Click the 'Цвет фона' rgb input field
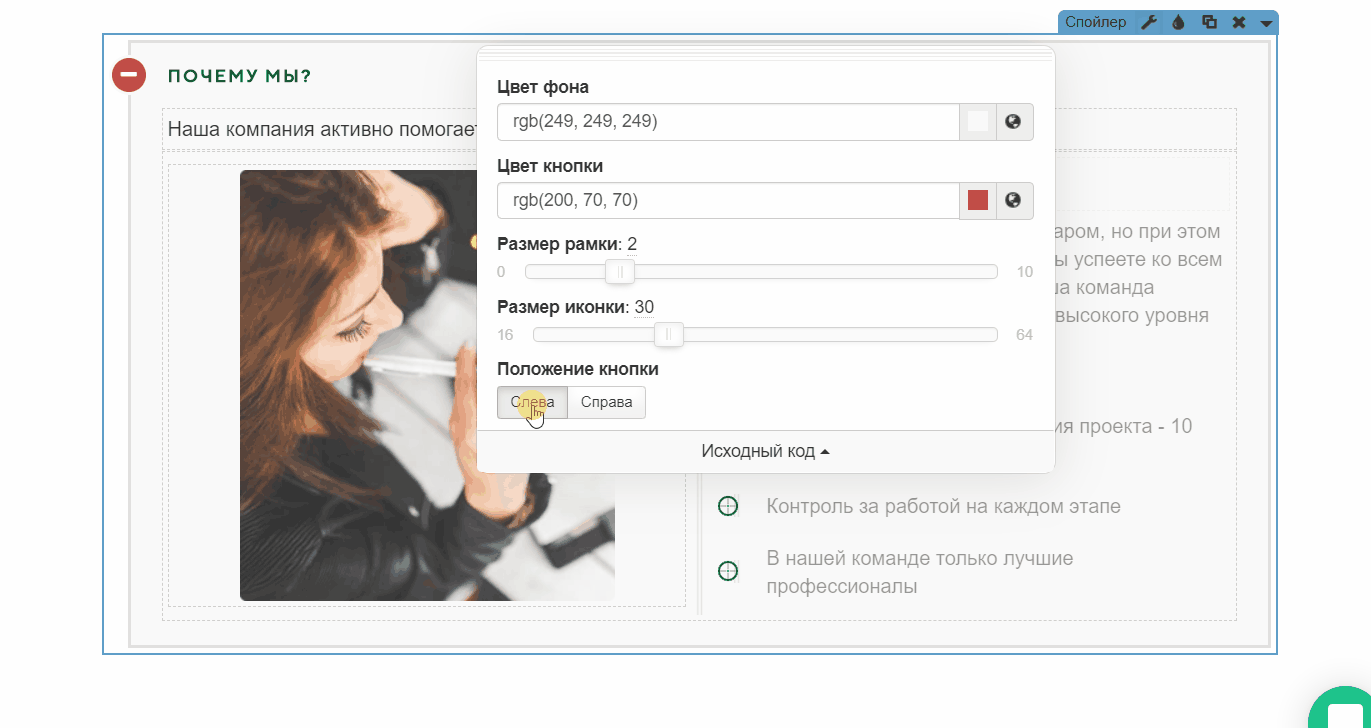The height and width of the screenshot is (728, 1371). click(x=728, y=122)
